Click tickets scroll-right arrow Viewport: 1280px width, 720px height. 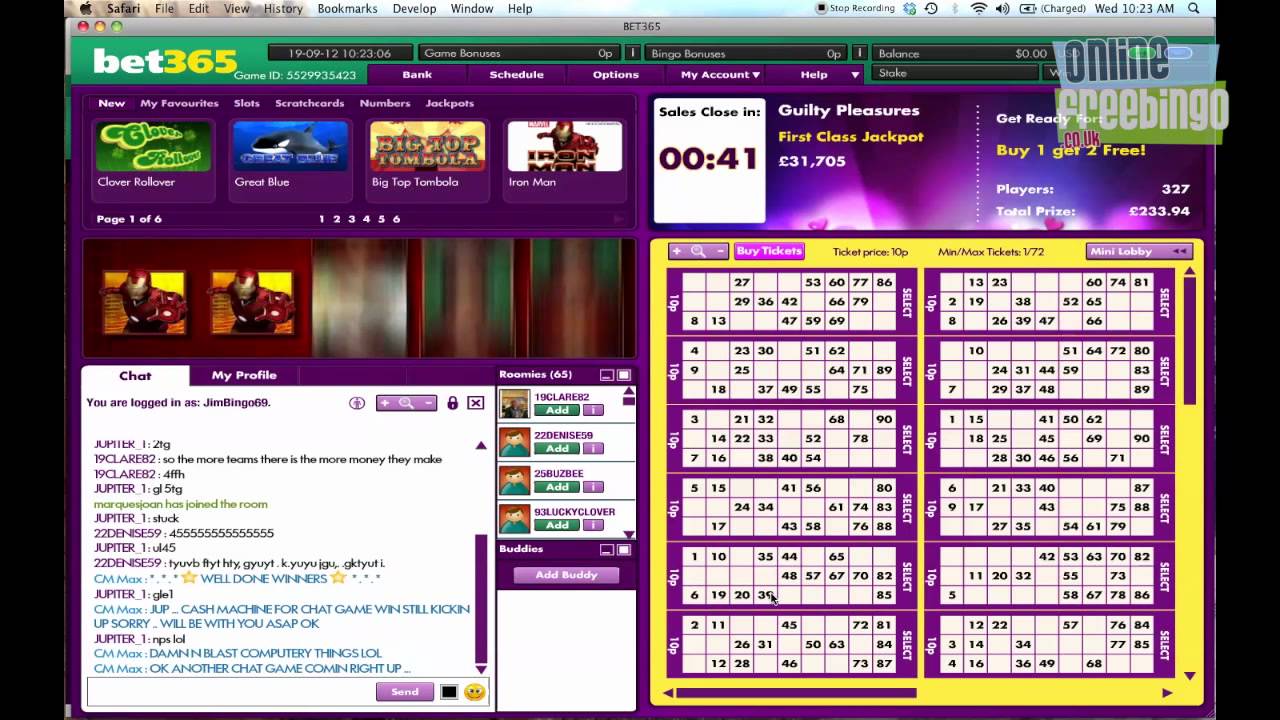pyautogui.click(x=1167, y=692)
